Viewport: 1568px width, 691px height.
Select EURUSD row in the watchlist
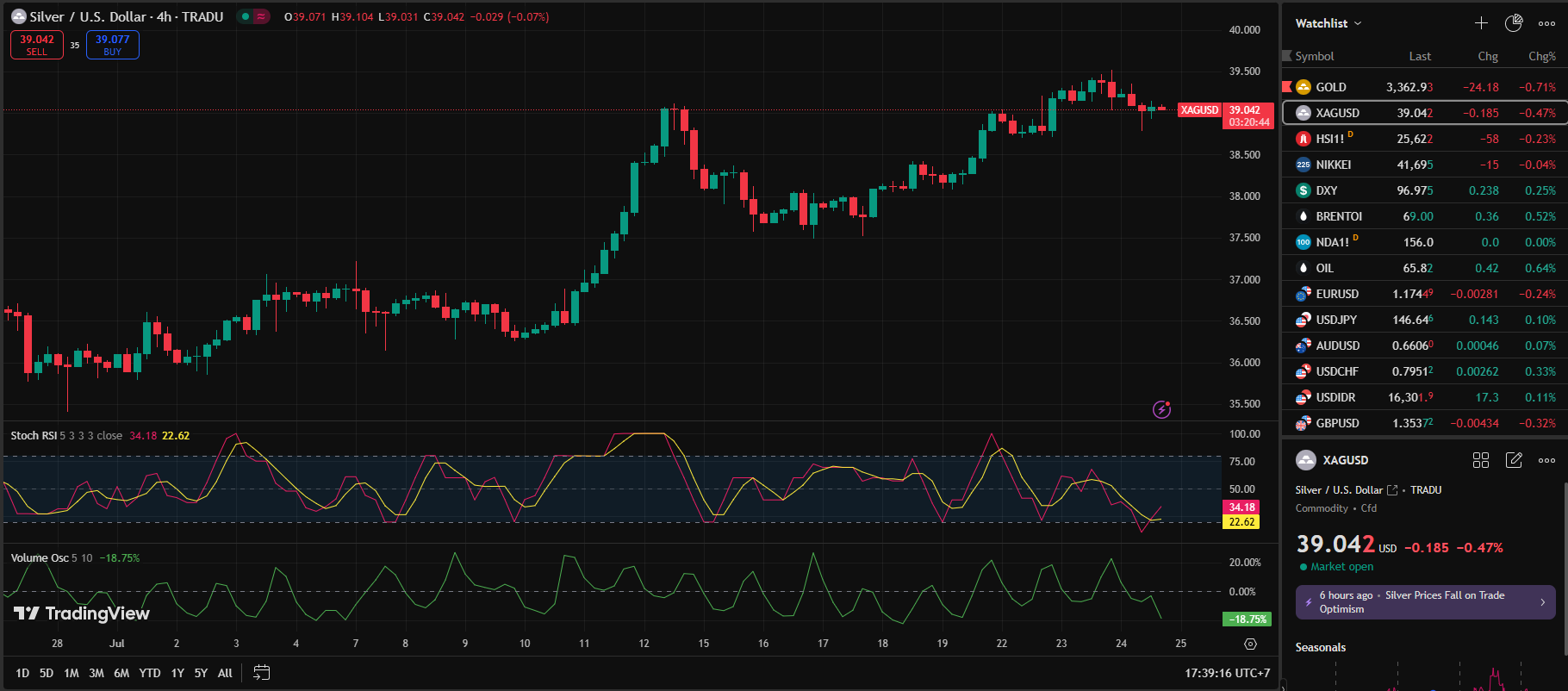click(x=1423, y=294)
